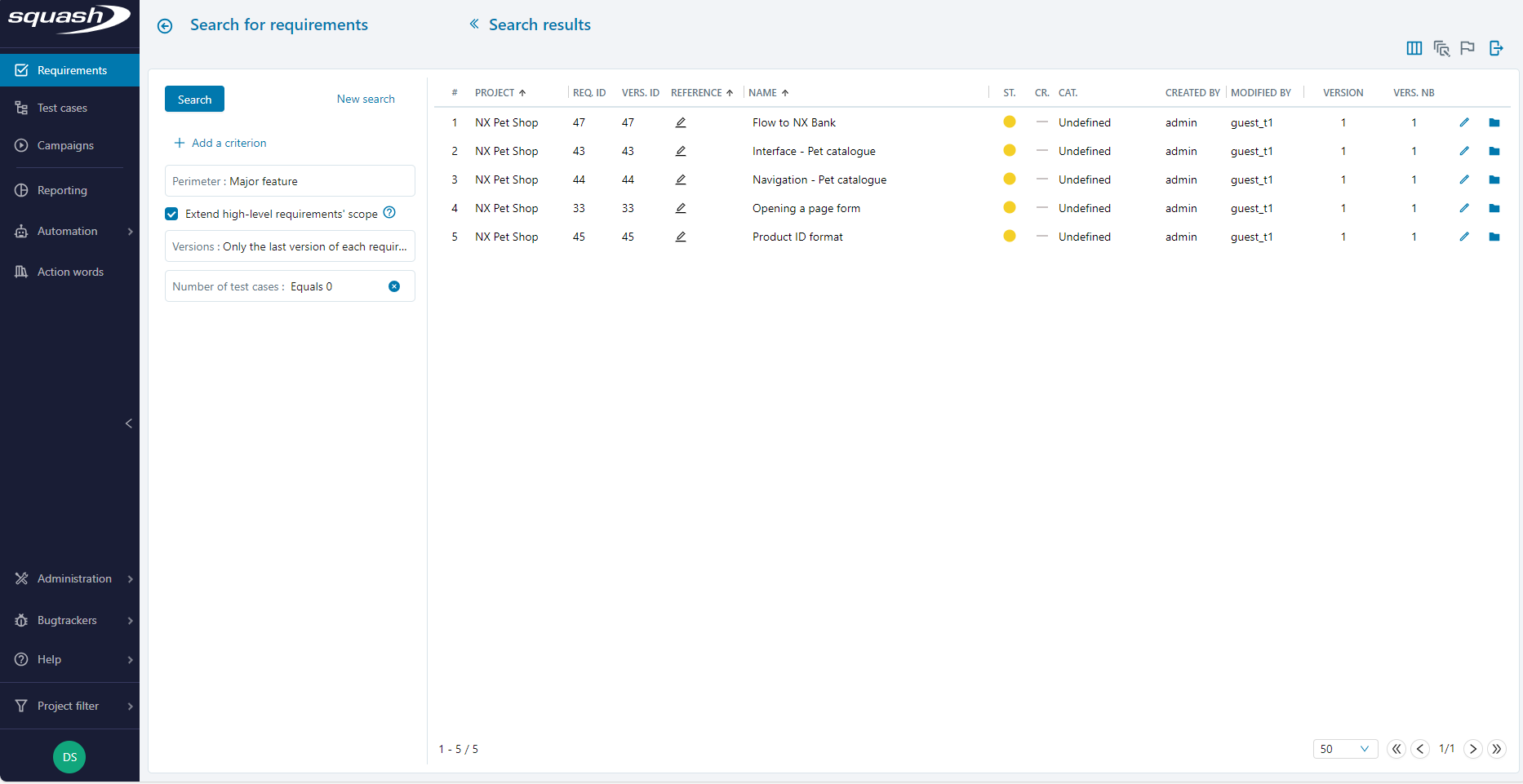Open the page size dropdown showing 50

1344,749
